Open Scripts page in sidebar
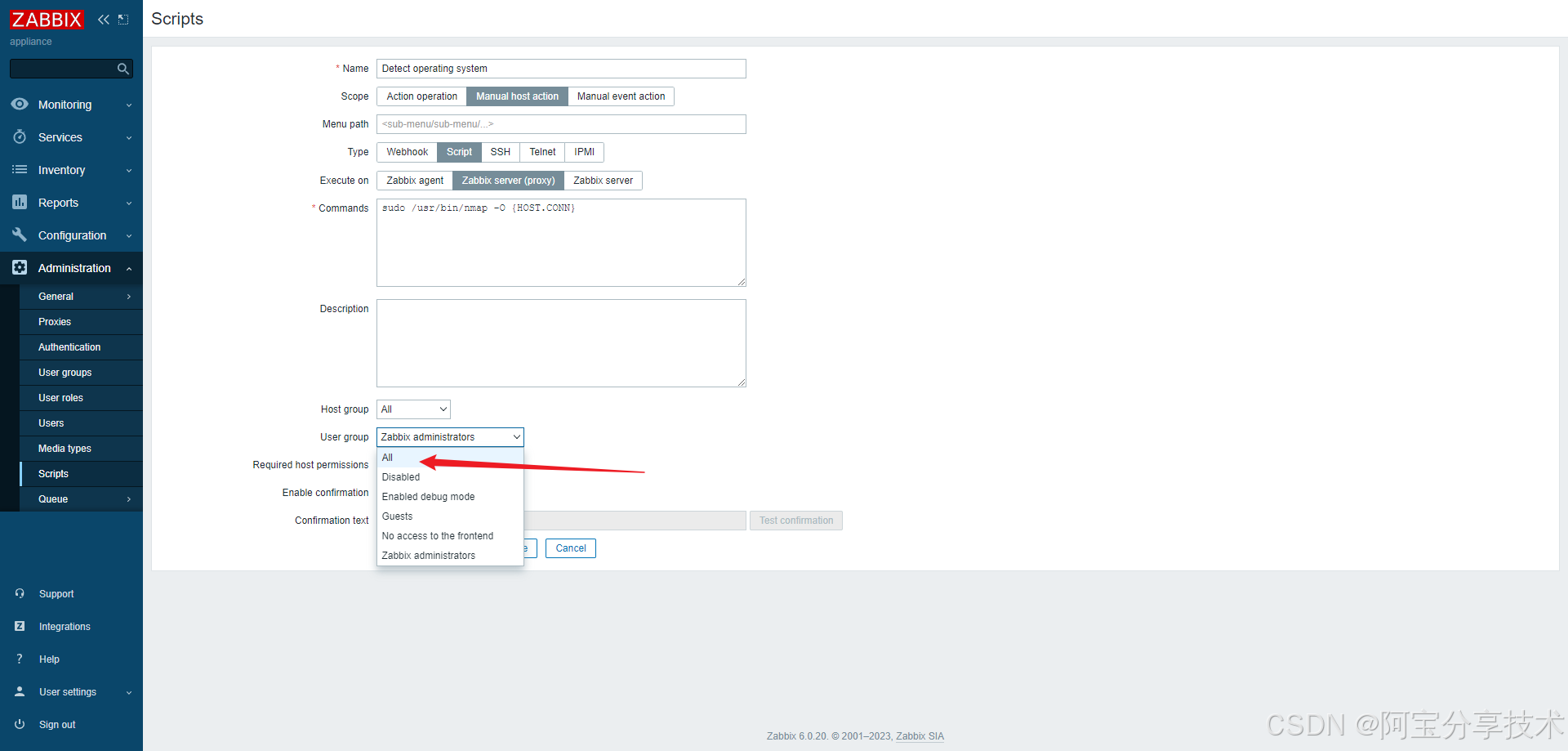This screenshot has width=1568, height=751. pyautogui.click(x=81, y=474)
